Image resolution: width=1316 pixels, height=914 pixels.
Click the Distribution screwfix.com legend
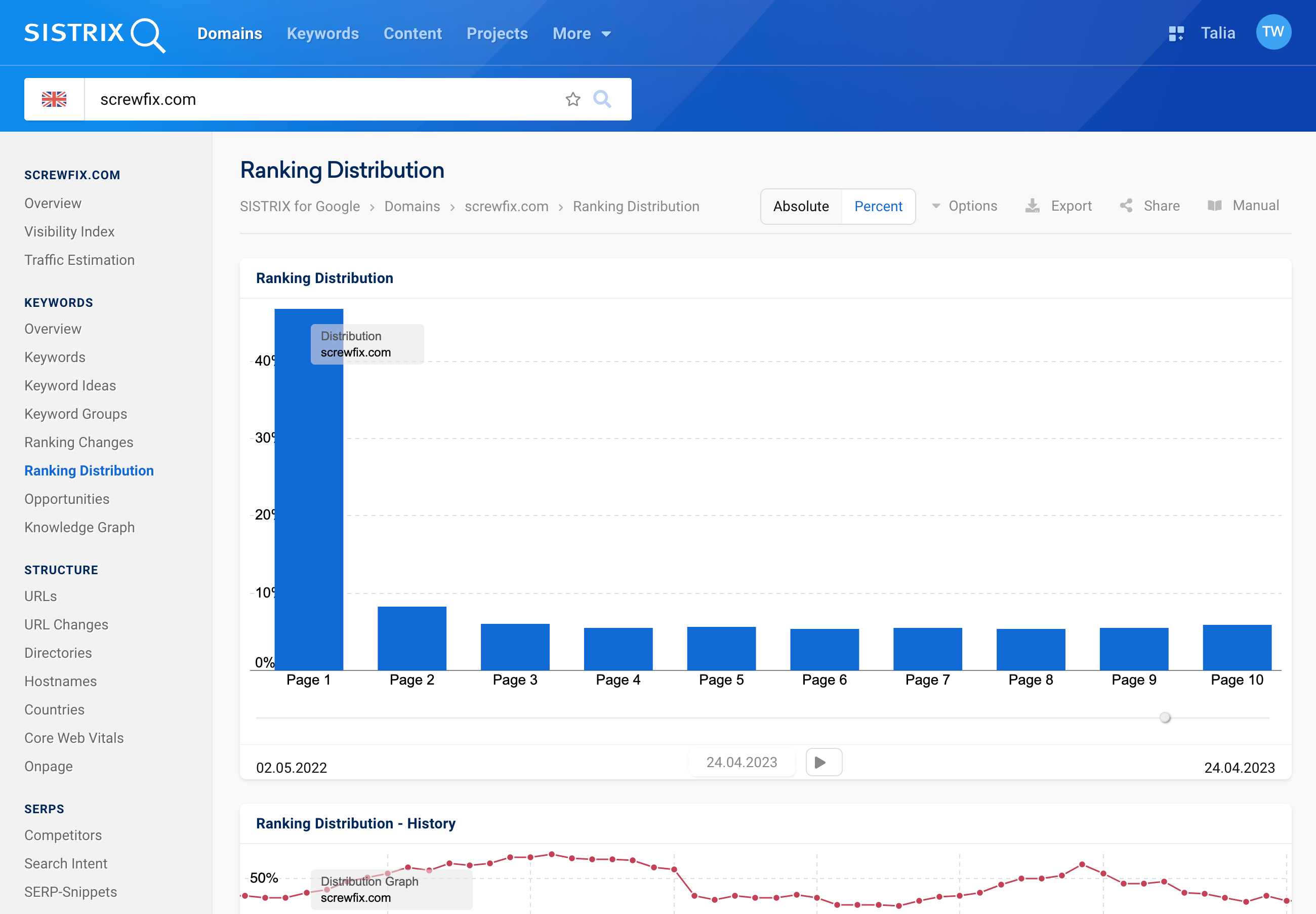click(367, 344)
